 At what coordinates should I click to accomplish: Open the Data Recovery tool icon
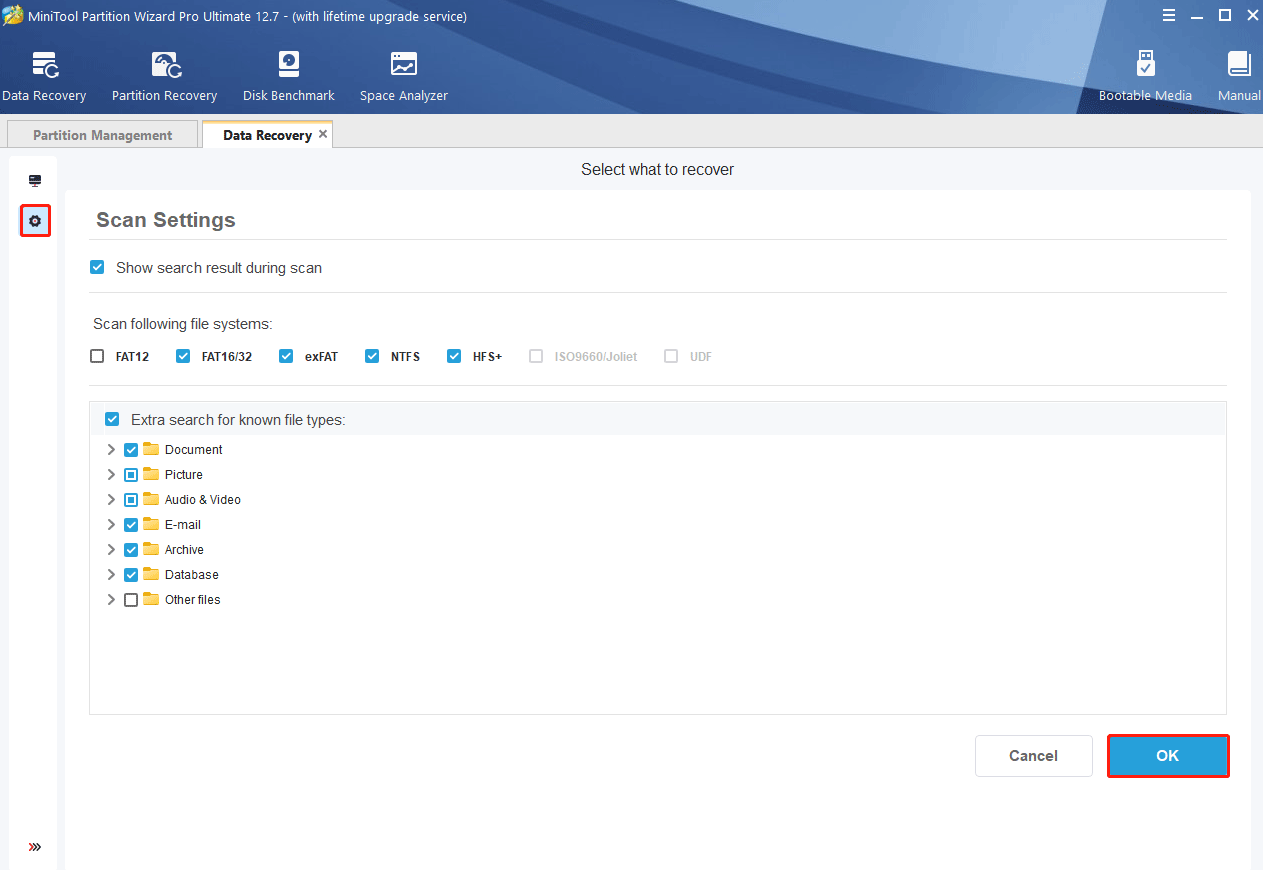click(45, 65)
